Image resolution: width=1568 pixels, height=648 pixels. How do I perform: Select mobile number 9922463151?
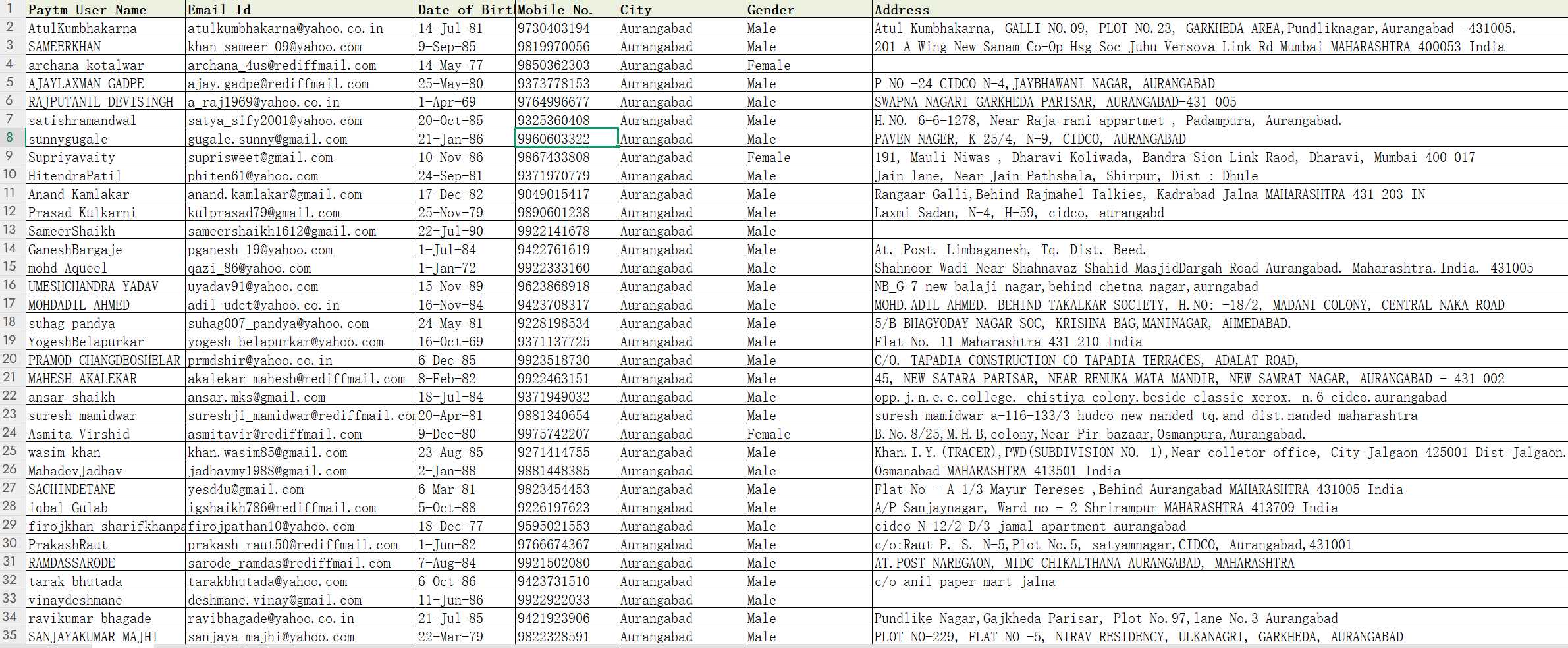coord(566,378)
